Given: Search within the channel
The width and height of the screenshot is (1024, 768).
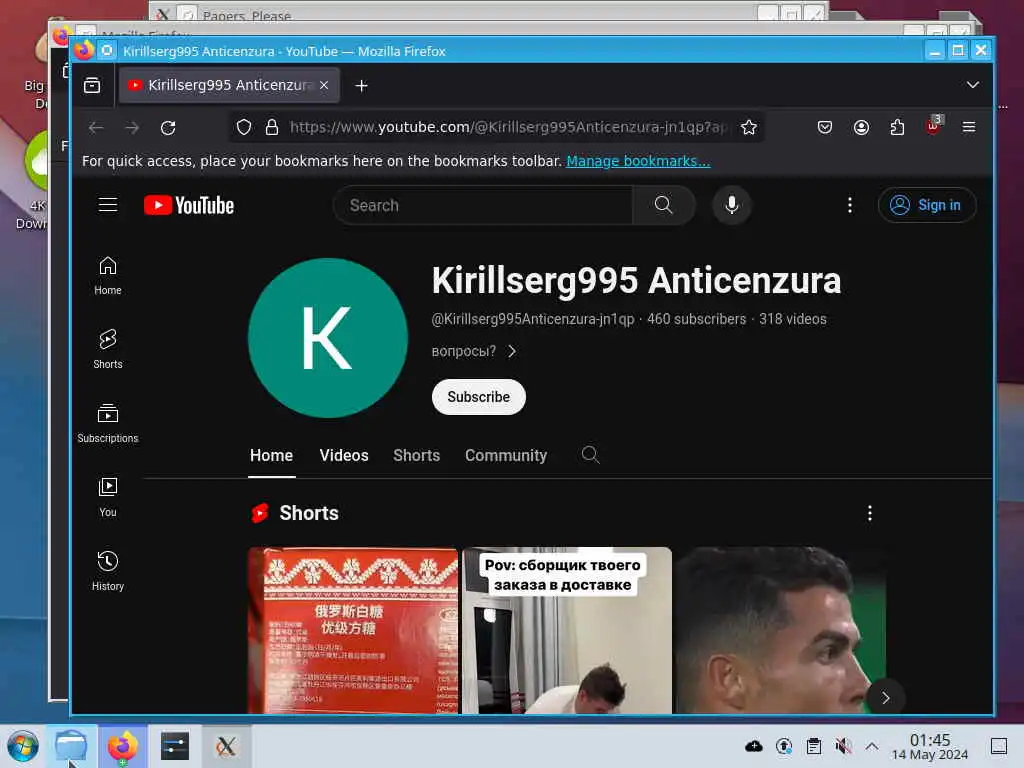Looking at the screenshot, I should (x=590, y=455).
